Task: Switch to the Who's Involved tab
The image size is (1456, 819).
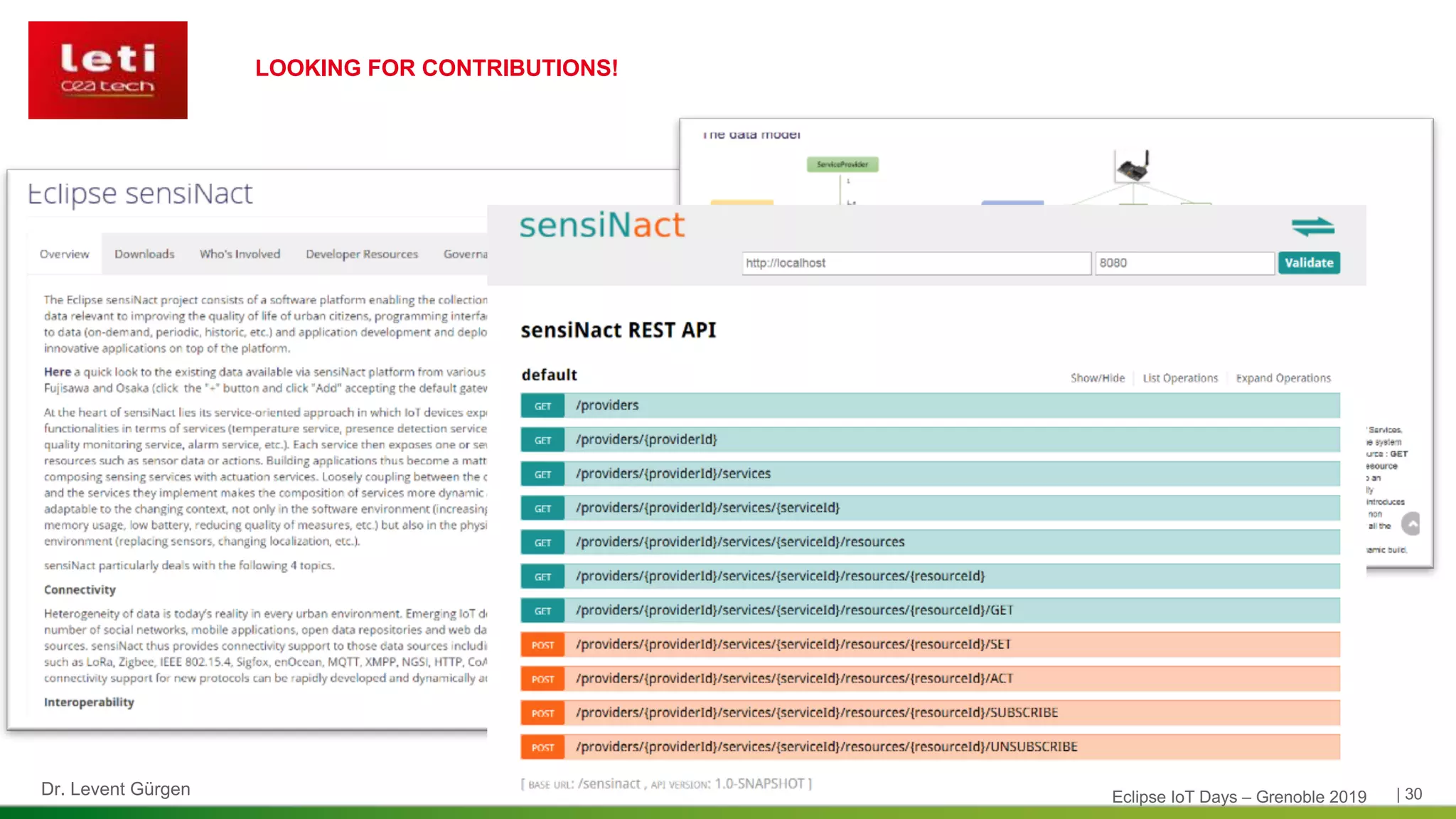Action: click(240, 254)
